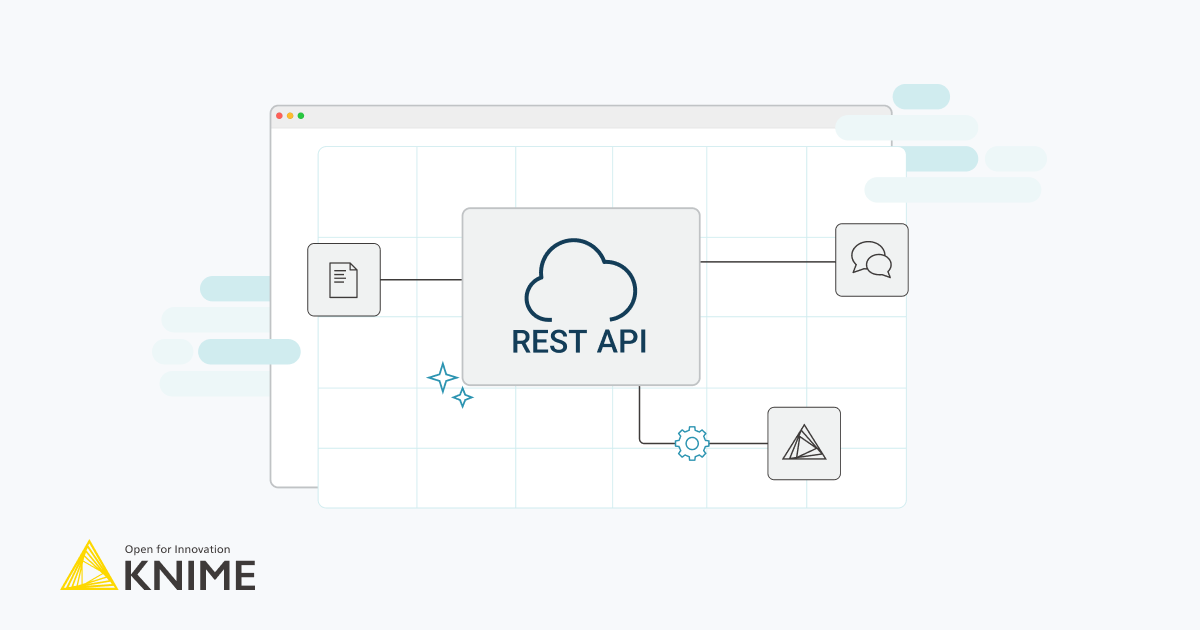This screenshot has width=1200, height=630.
Task: Click the REST API text label
Action: [580, 342]
